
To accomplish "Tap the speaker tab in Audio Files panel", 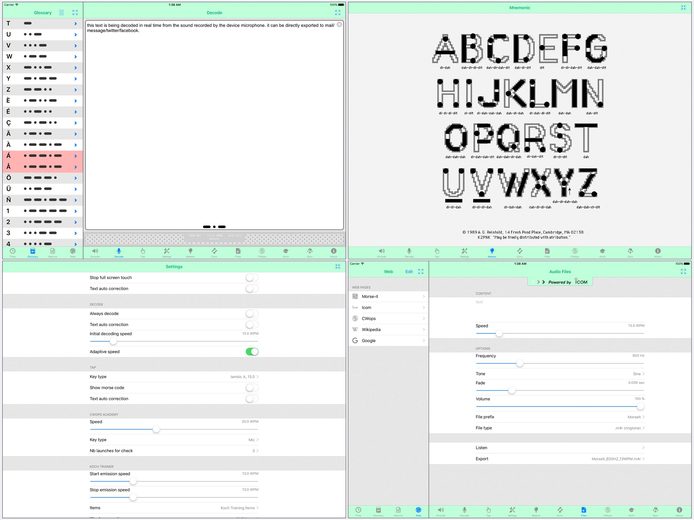I will click(x=440, y=511).
